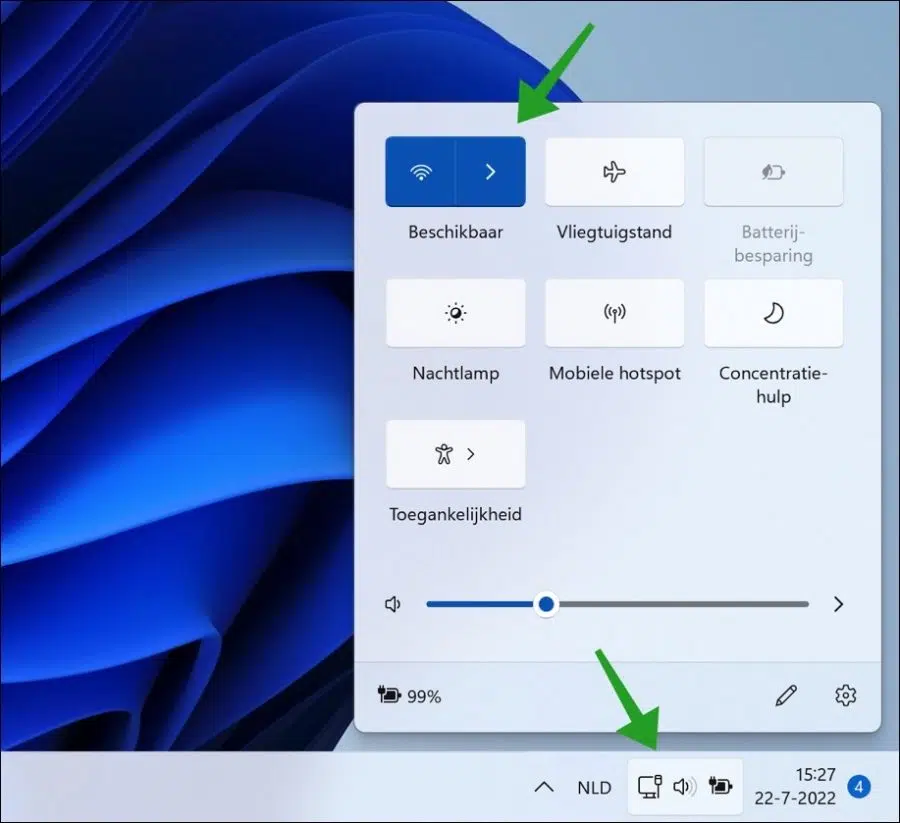Viewport: 900px width, 823px height.
Task: Toggle the Wi-Fi button off
Action: pos(421,172)
